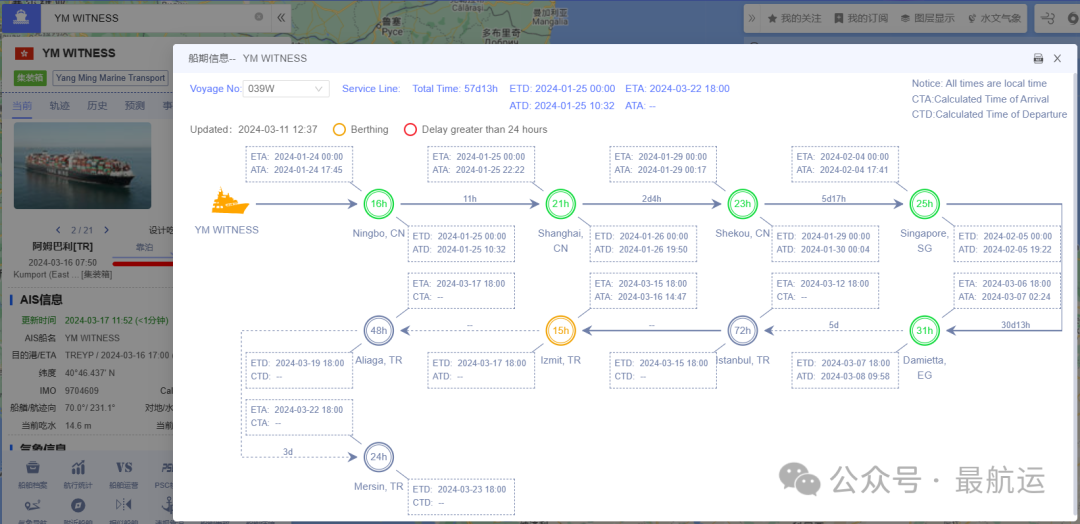Click the green 集装箱 tag

(x=30, y=78)
